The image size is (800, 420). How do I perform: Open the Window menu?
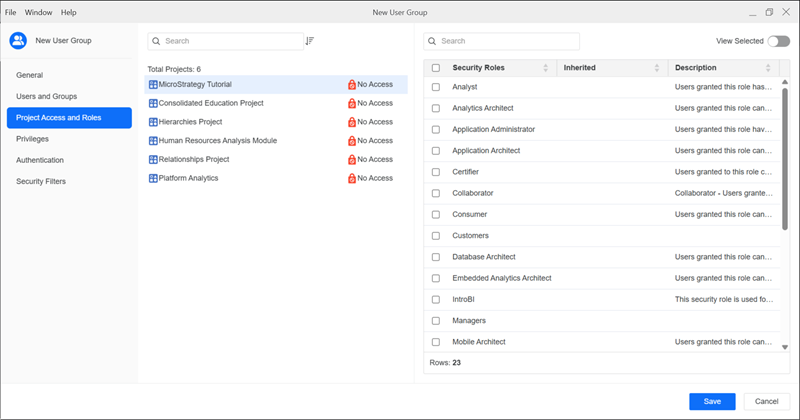pyautogui.click(x=39, y=12)
